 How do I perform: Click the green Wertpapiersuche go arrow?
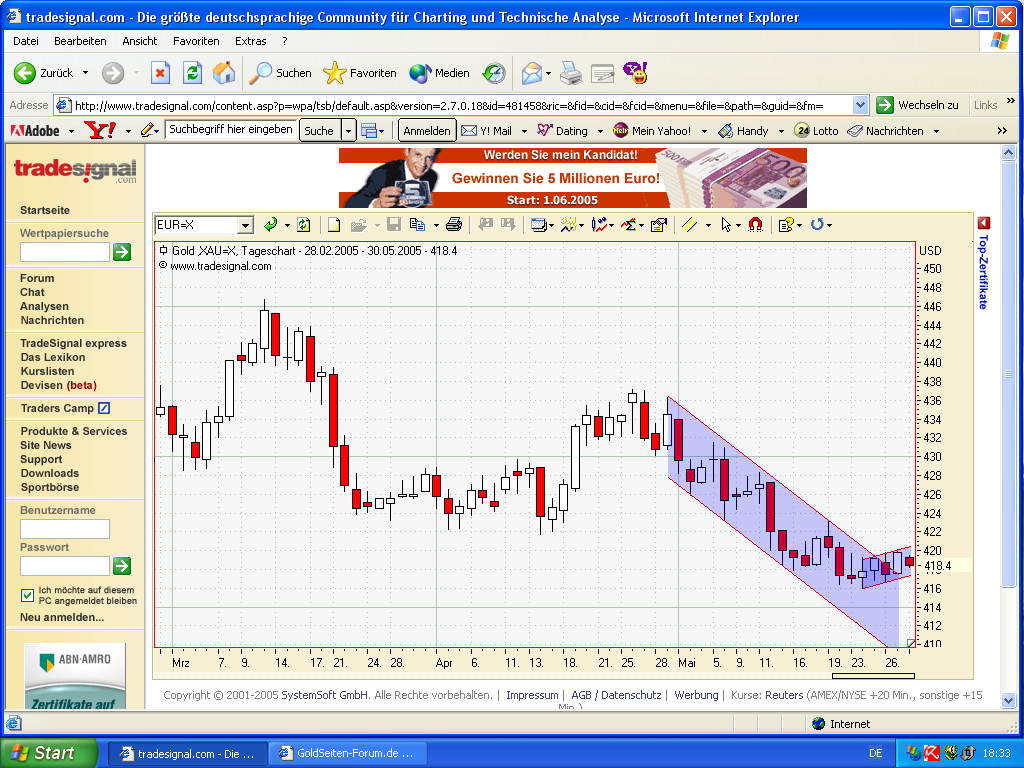click(x=122, y=252)
